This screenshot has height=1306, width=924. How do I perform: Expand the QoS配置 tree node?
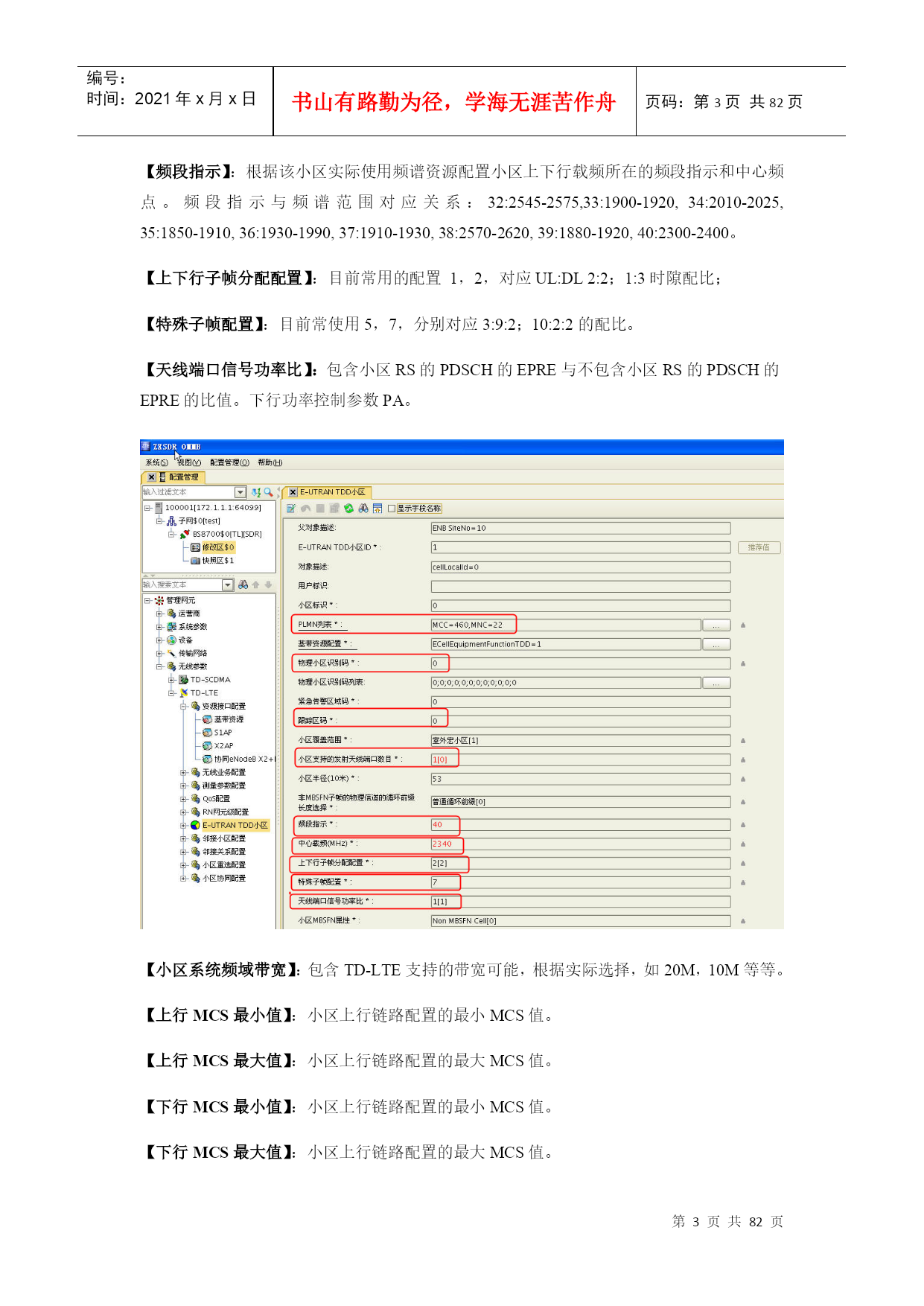pyautogui.click(x=184, y=799)
